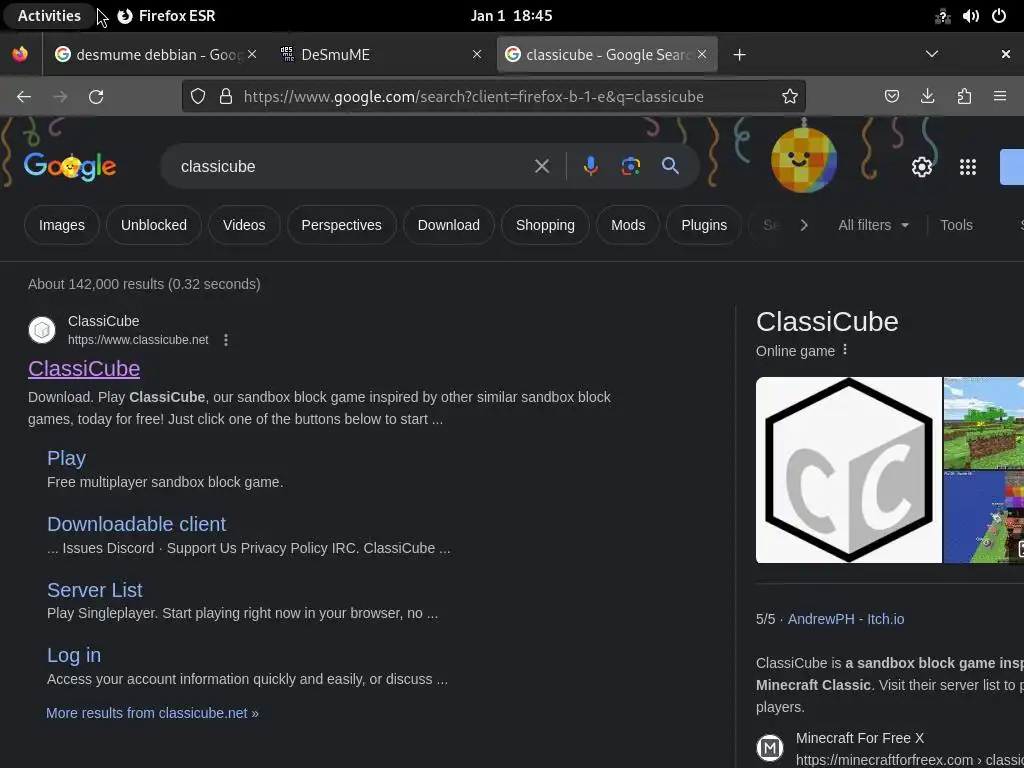Select the classicube Google Search tab
This screenshot has height=768, width=1024.
click(x=607, y=54)
